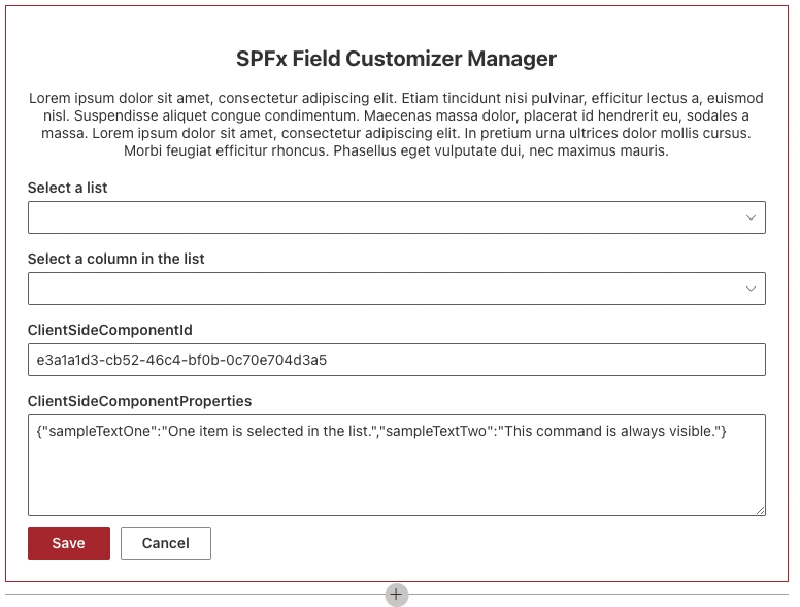Click the textarea resize grip
The width and height of the screenshot is (800, 607).
(760, 510)
